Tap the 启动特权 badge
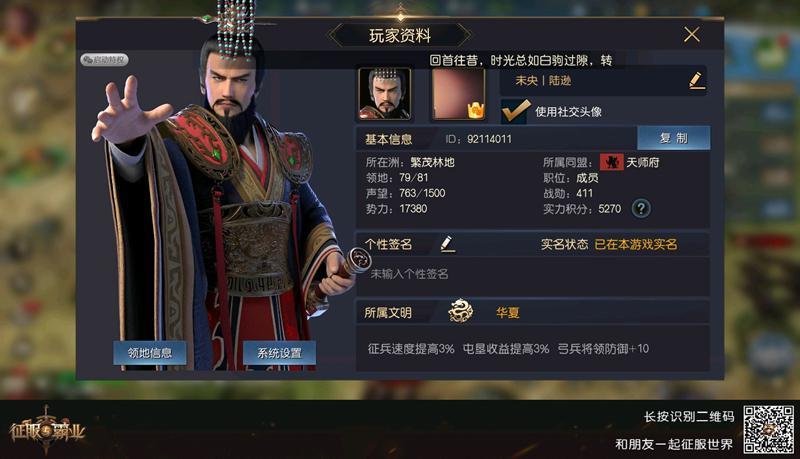This screenshot has width=800, height=459. 105,60
